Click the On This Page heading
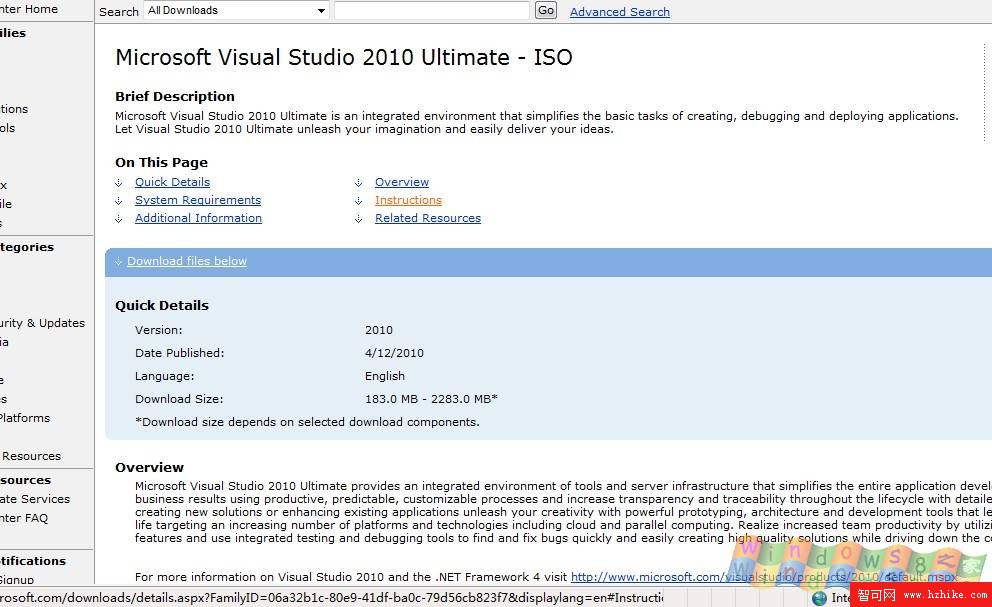Viewport: 992px width, 607px height. [x=161, y=162]
